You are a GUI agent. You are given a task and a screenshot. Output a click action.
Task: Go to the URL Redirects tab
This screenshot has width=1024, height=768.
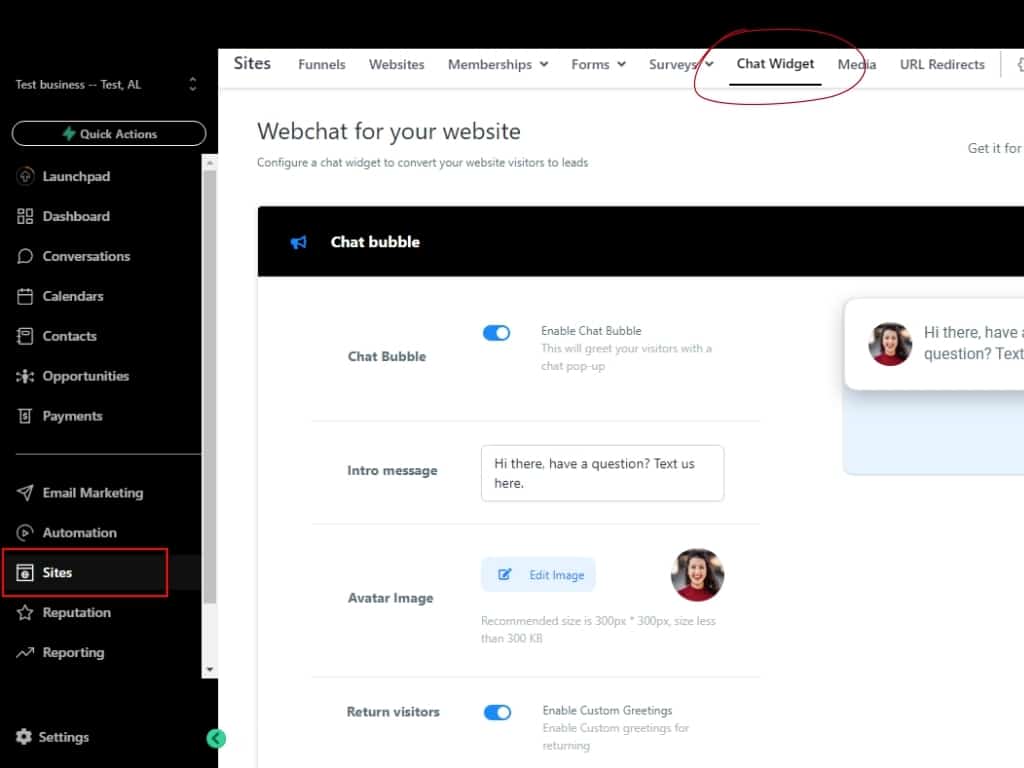[x=942, y=64]
